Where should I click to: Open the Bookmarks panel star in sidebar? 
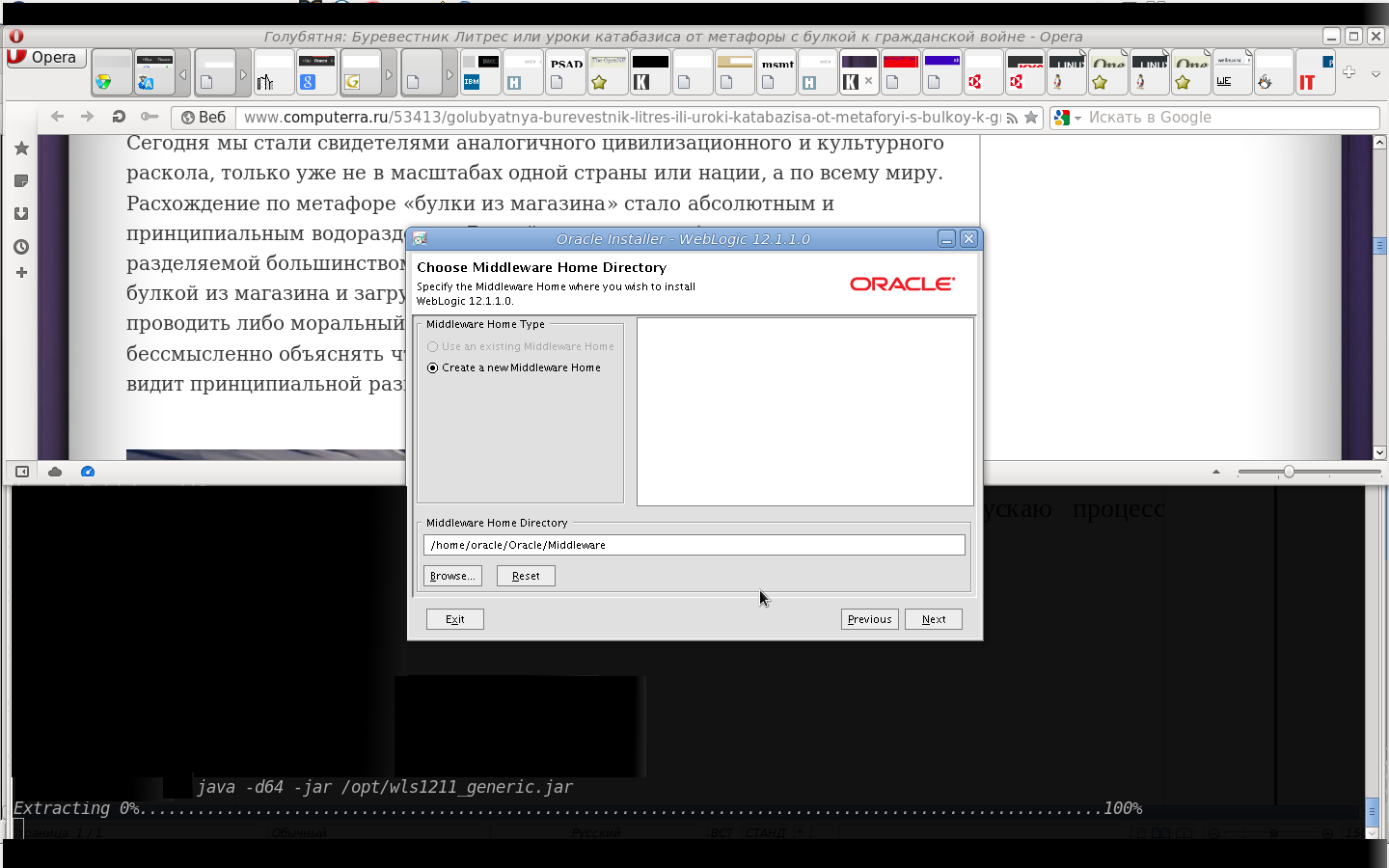coord(21,149)
